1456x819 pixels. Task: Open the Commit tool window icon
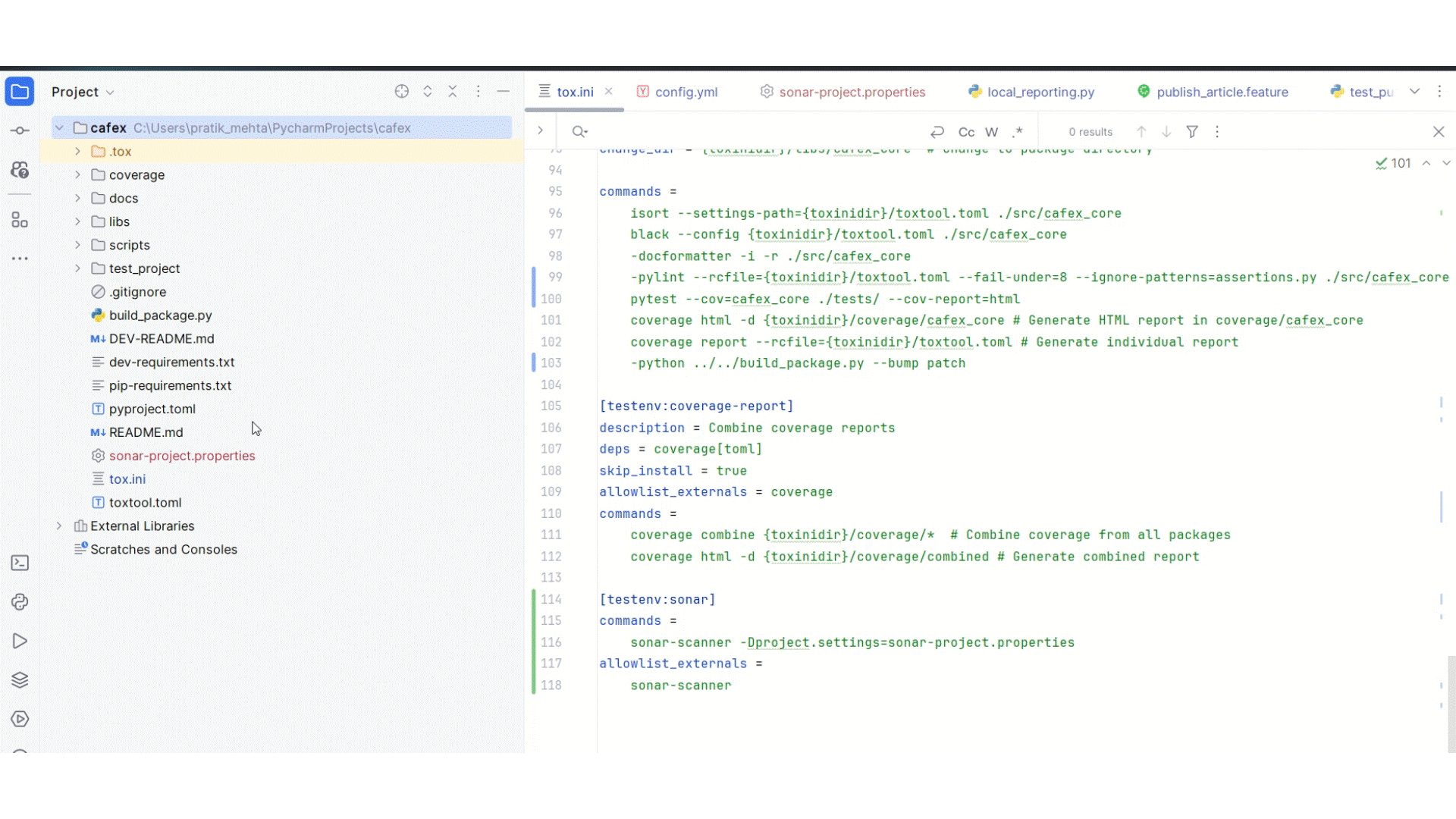coord(20,130)
